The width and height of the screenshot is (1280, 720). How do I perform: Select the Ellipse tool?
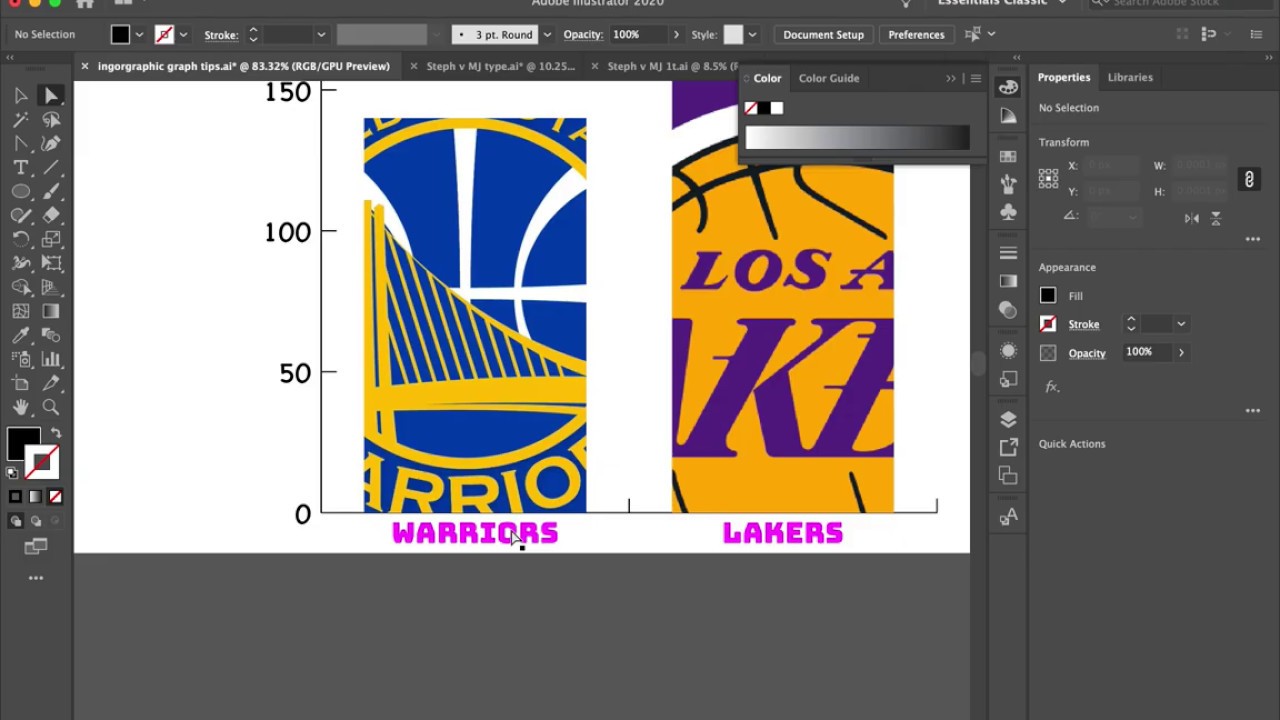[x=21, y=191]
